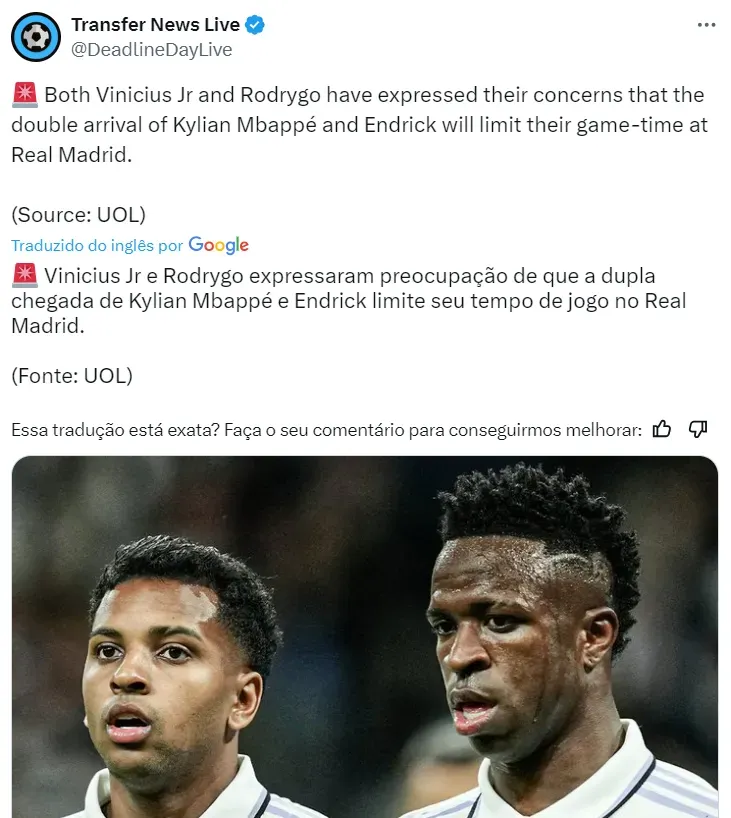The width and height of the screenshot is (731, 818).
Task: Open the @DeadlineDayLive handle link
Action: [151, 50]
